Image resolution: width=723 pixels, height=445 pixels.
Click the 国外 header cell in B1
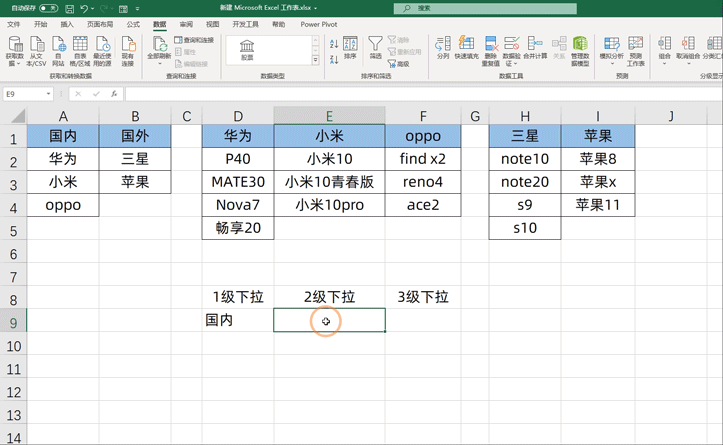coord(135,136)
